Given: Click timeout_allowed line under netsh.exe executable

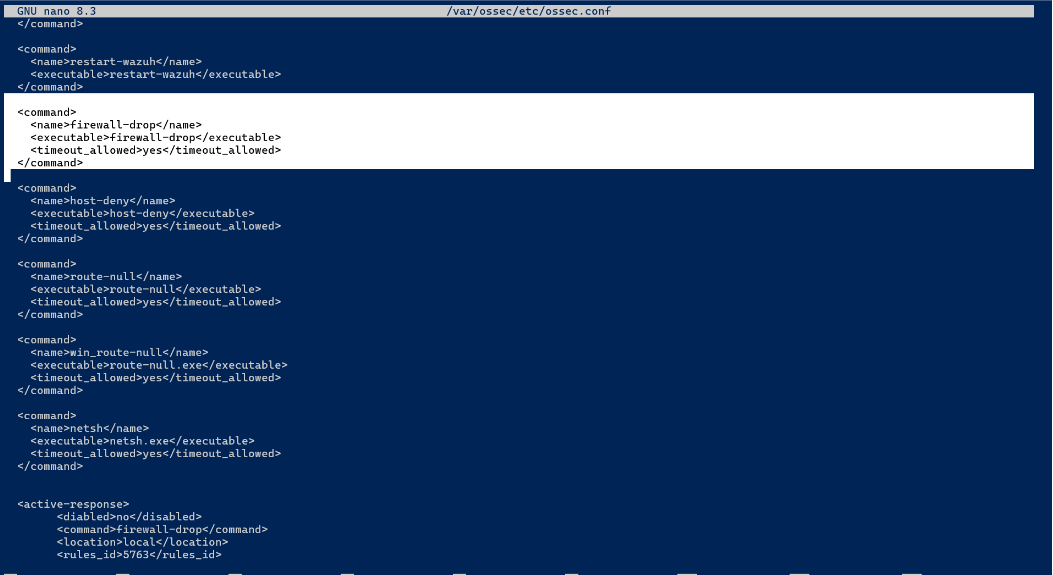Looking at the screenshot, I should click(155, 454).
